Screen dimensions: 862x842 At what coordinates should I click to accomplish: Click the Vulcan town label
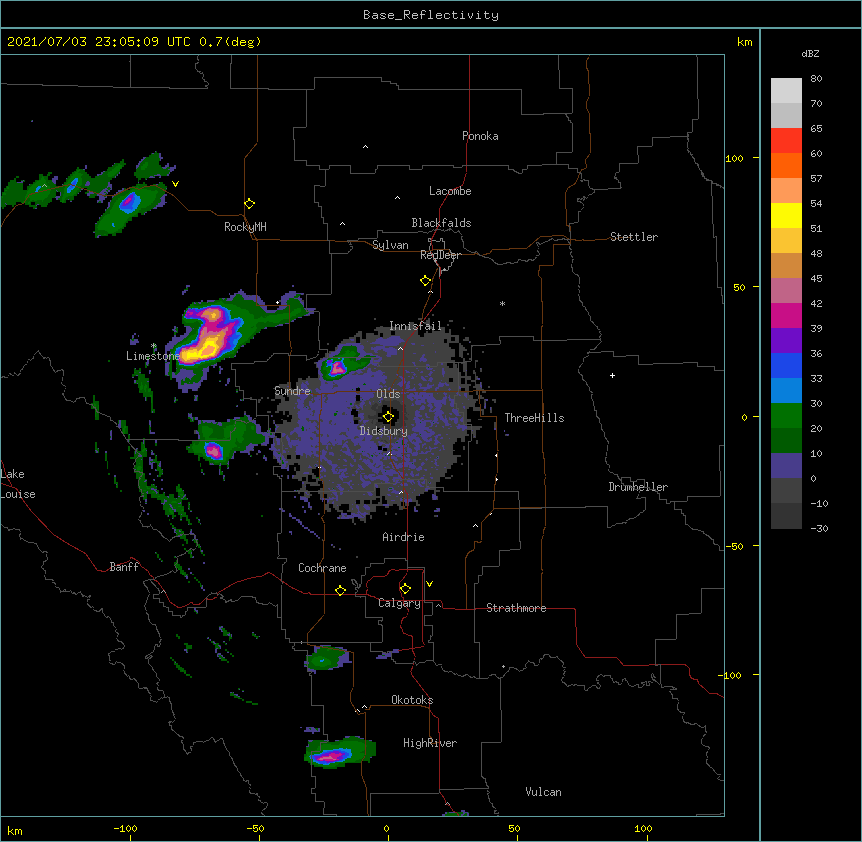click(x=543, y=792)
